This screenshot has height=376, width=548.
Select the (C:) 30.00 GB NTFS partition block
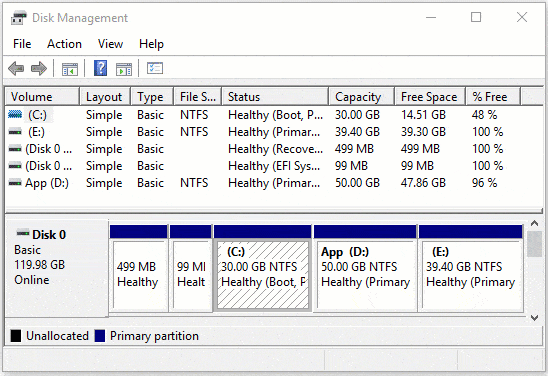[262, 268]
